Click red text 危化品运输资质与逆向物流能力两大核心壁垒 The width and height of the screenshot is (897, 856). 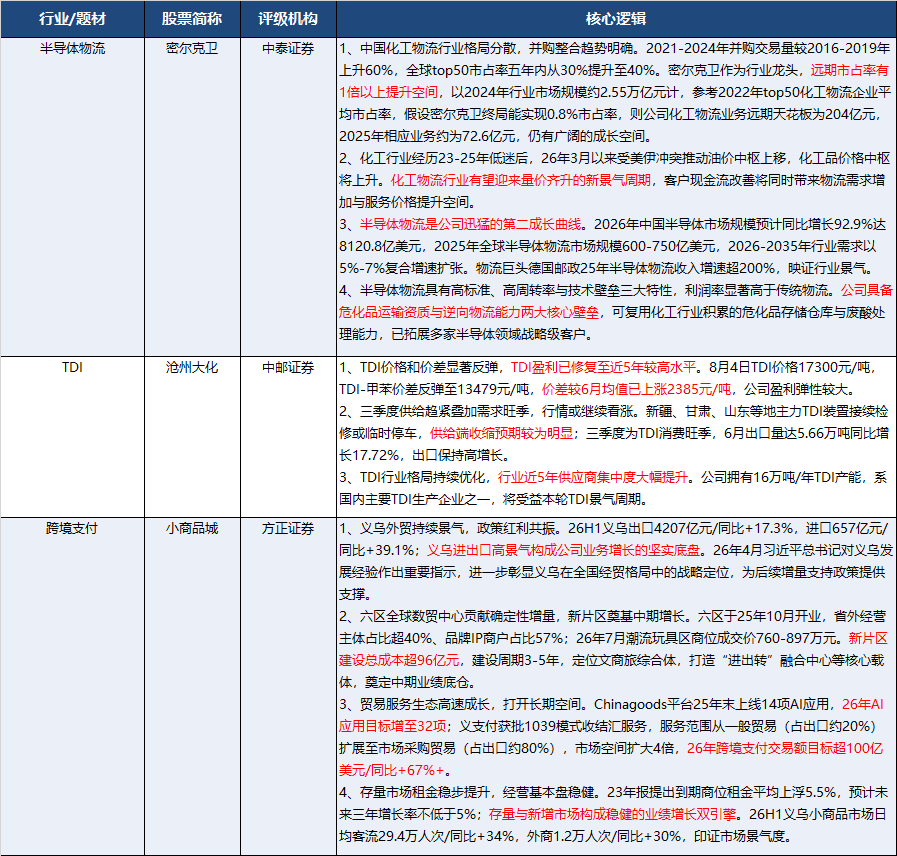[469, 312]
